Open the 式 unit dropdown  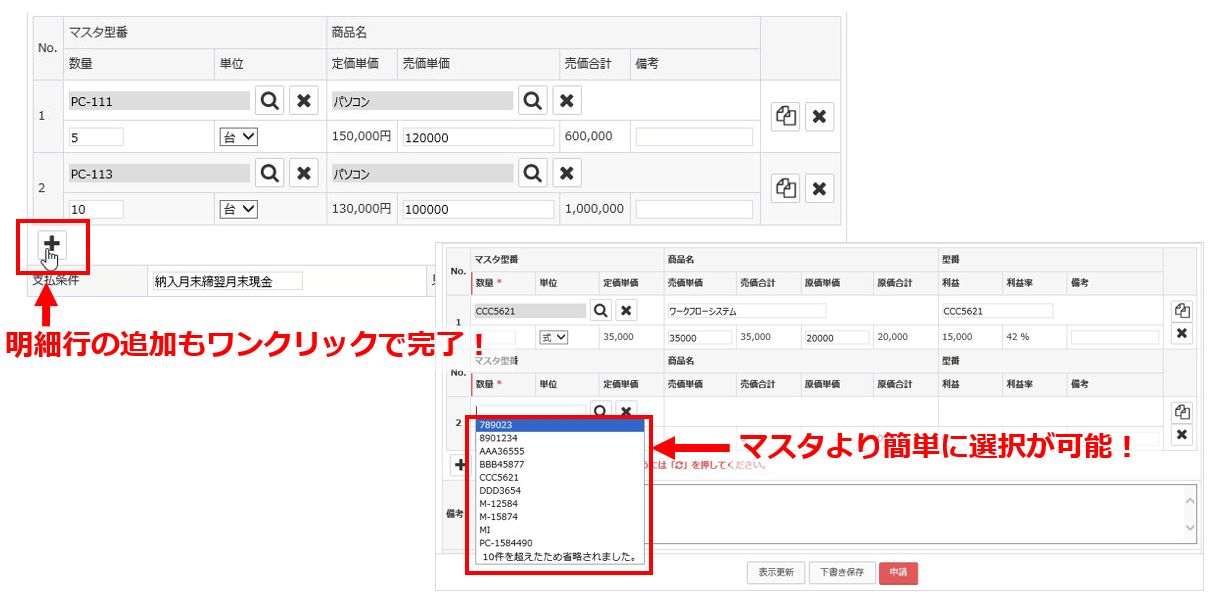click(553, 338)
